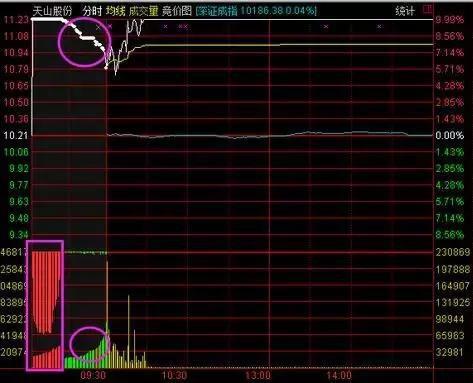
Task: Click the 10.79 price label
Action: coord(16,69)
